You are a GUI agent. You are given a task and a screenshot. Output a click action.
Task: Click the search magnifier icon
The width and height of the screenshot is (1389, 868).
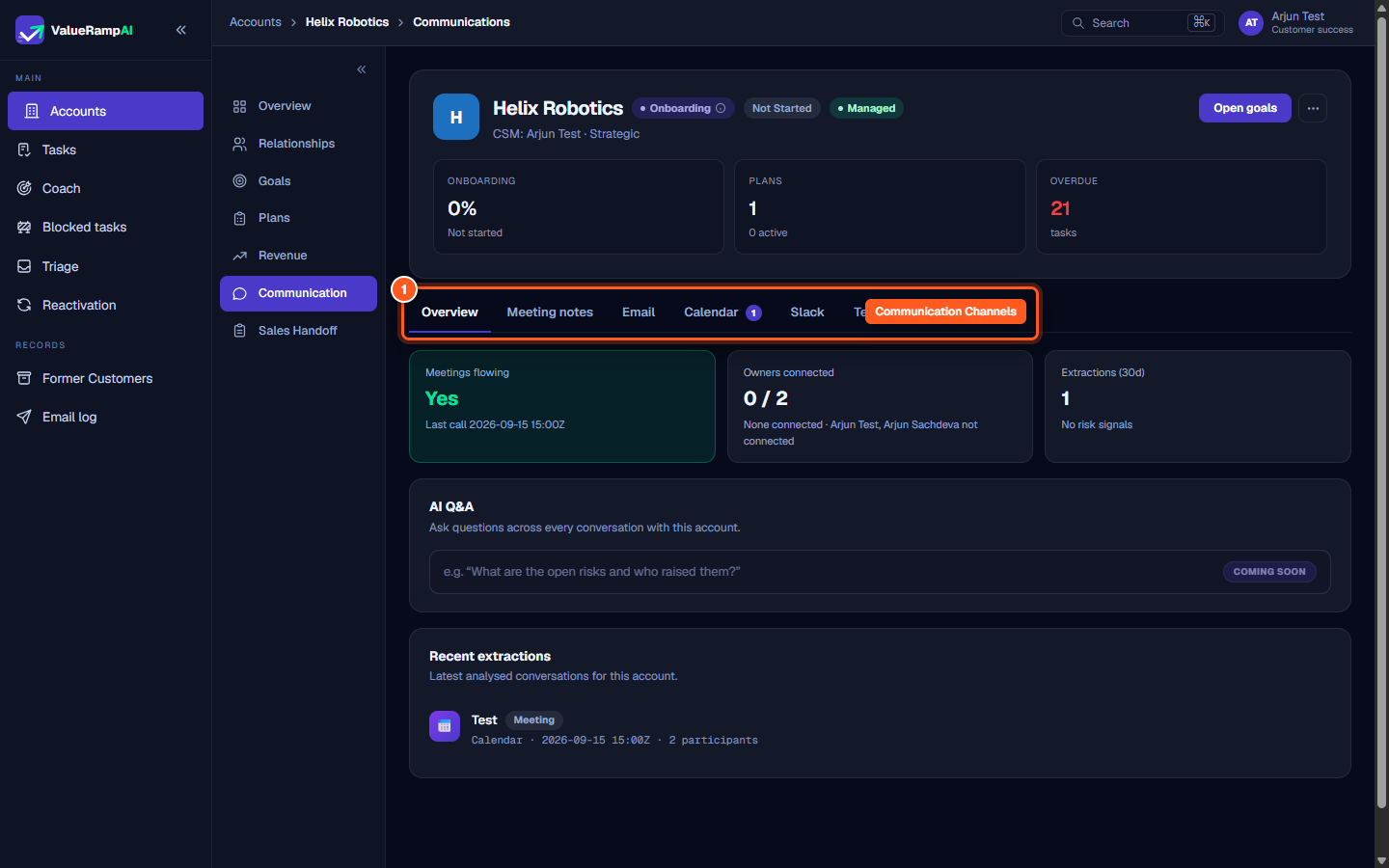[1078, 23]
